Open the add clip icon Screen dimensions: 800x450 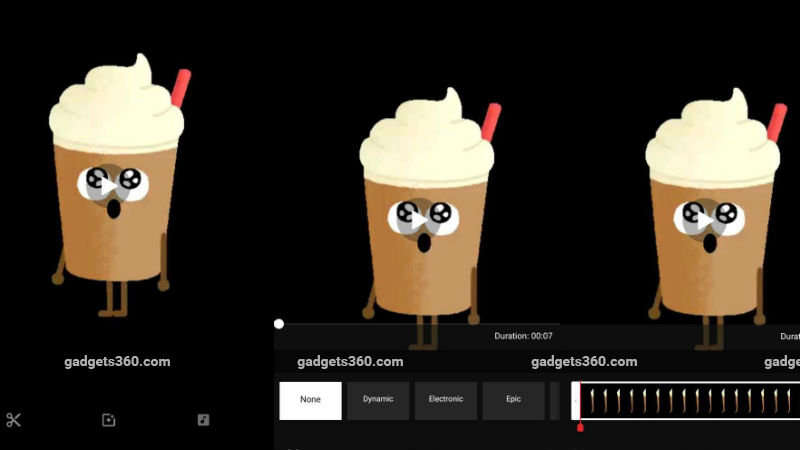[109, 420]
